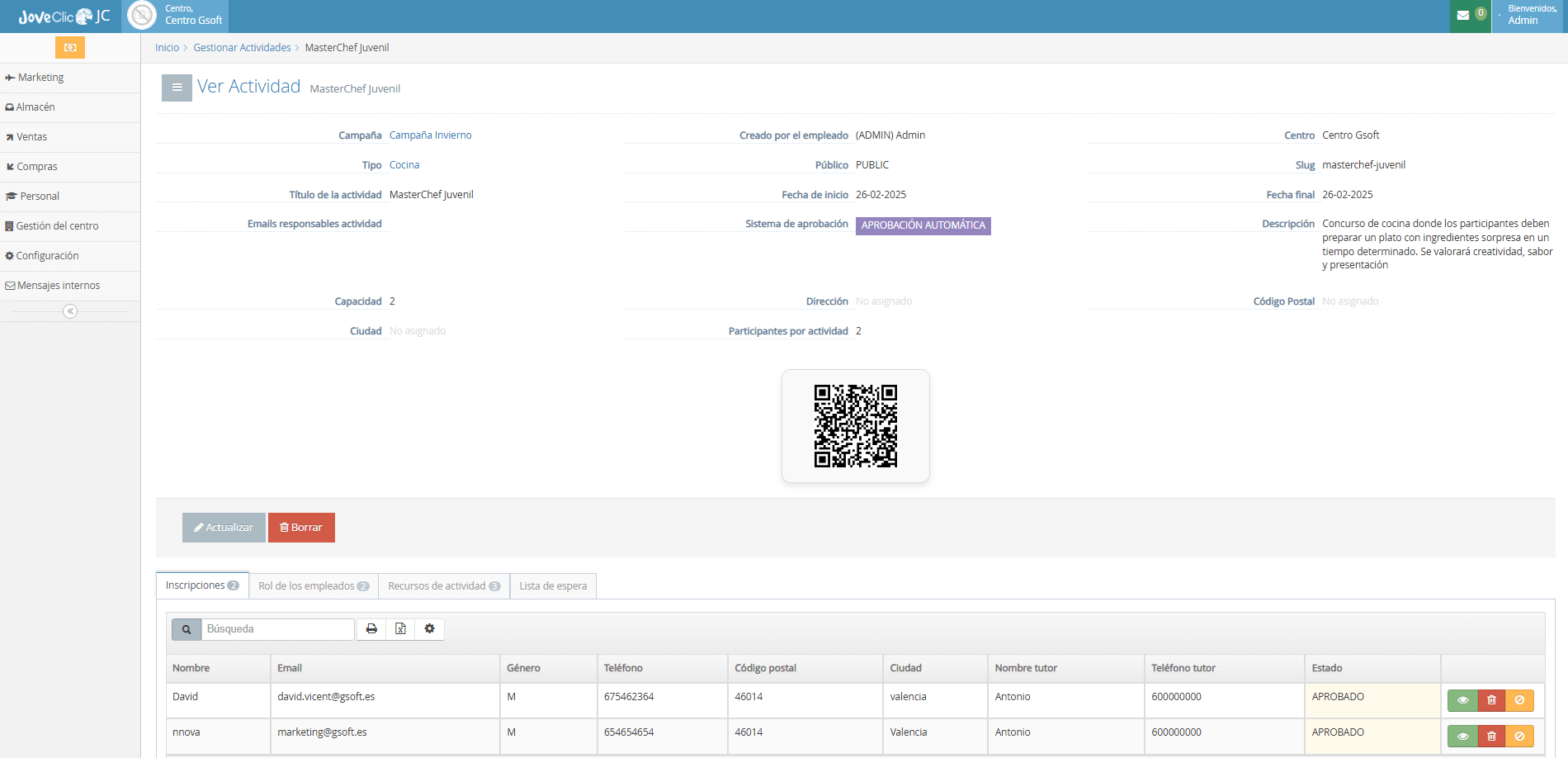This screenshot has height=758, width=1568.
Task: Click the JoveClic JC logo
Action: click(x=64, y=17)
